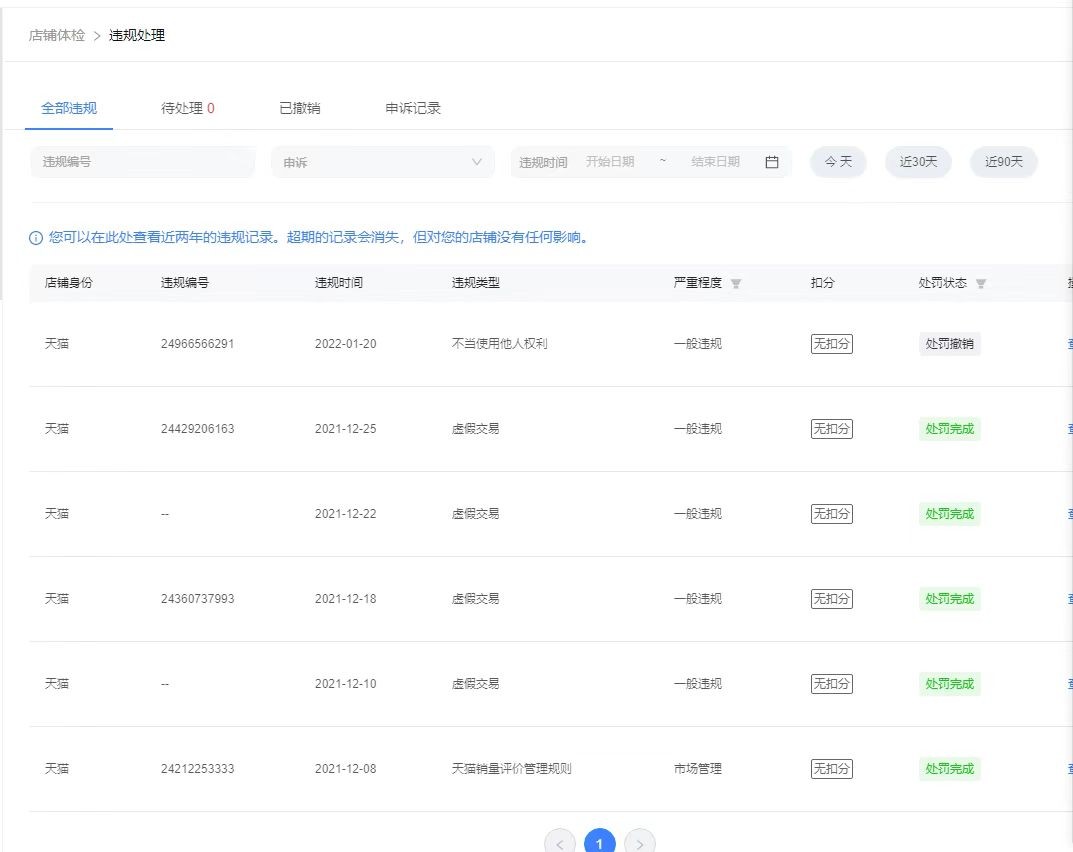Select page 1 in pagination

(x=599, y=844)
